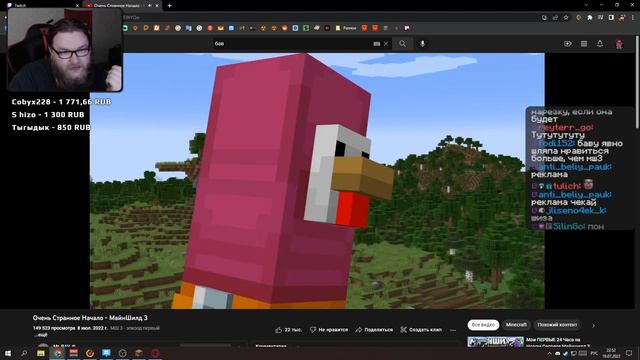This screenshot has height=360, width=640.
Task: Open Chrome from the taskbar
Action: pos(58,353)
